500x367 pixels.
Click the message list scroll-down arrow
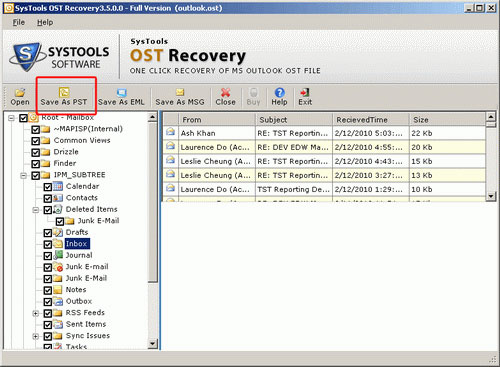490,196
